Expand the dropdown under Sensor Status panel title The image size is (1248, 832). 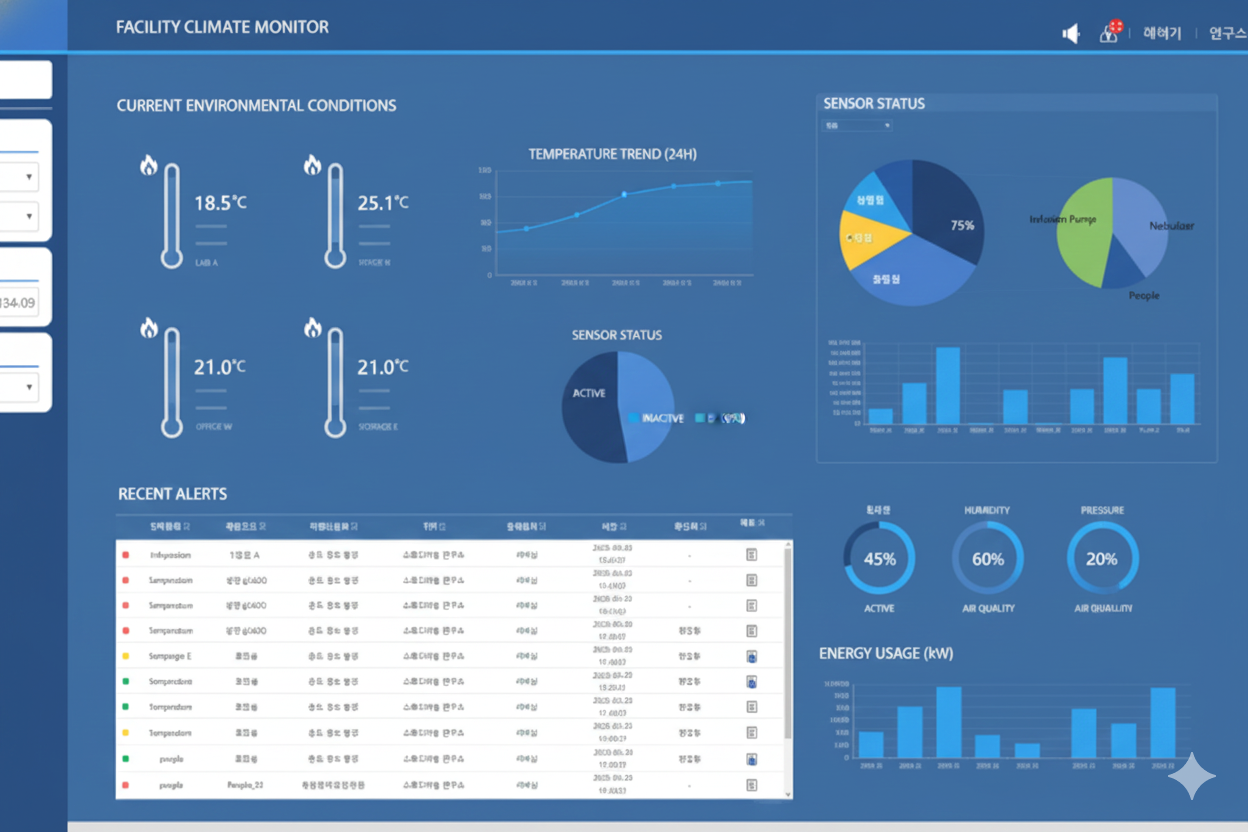[857, 126]
